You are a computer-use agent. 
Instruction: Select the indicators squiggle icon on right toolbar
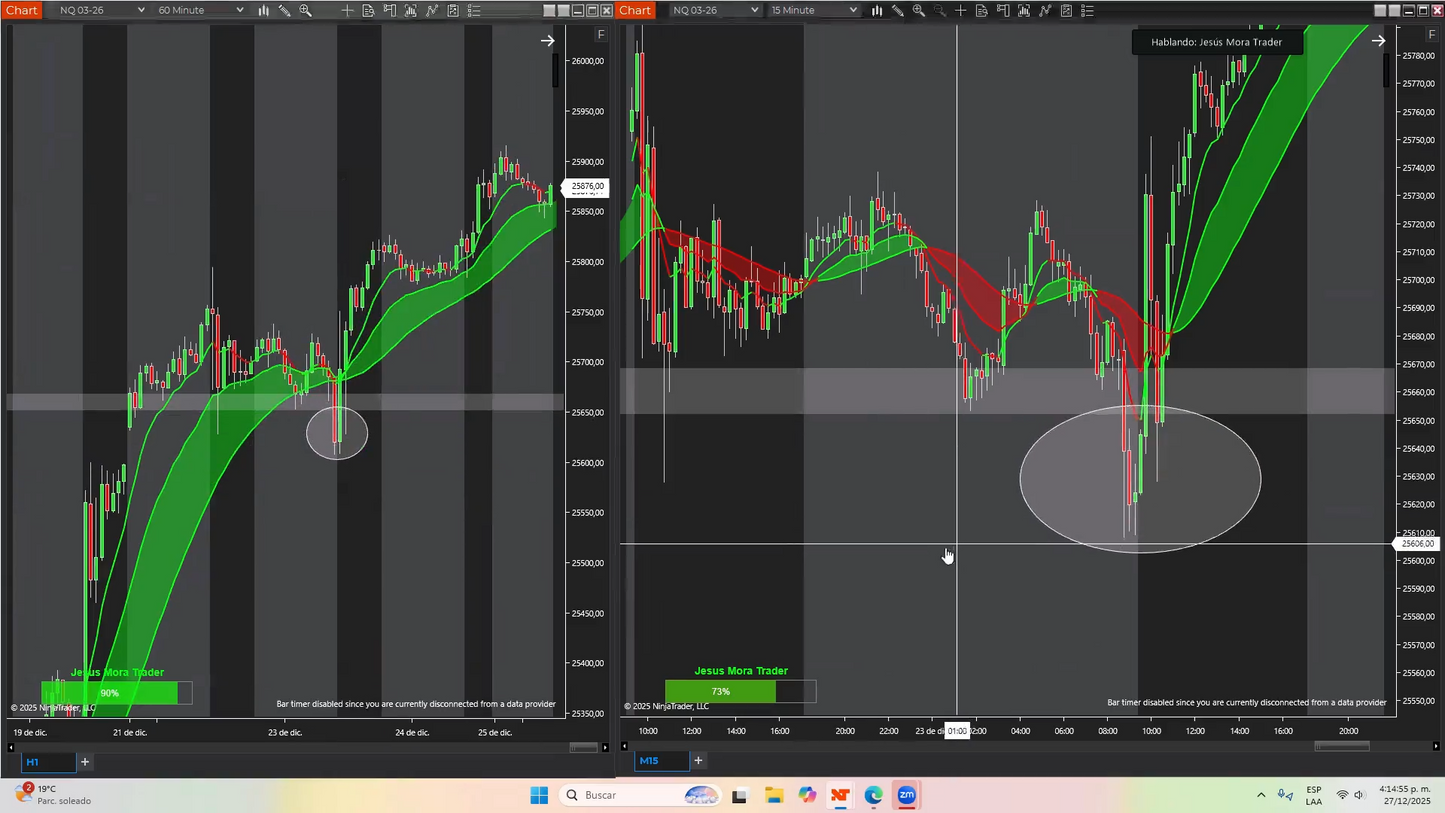pyautogui.click(x=1044, y=10)
